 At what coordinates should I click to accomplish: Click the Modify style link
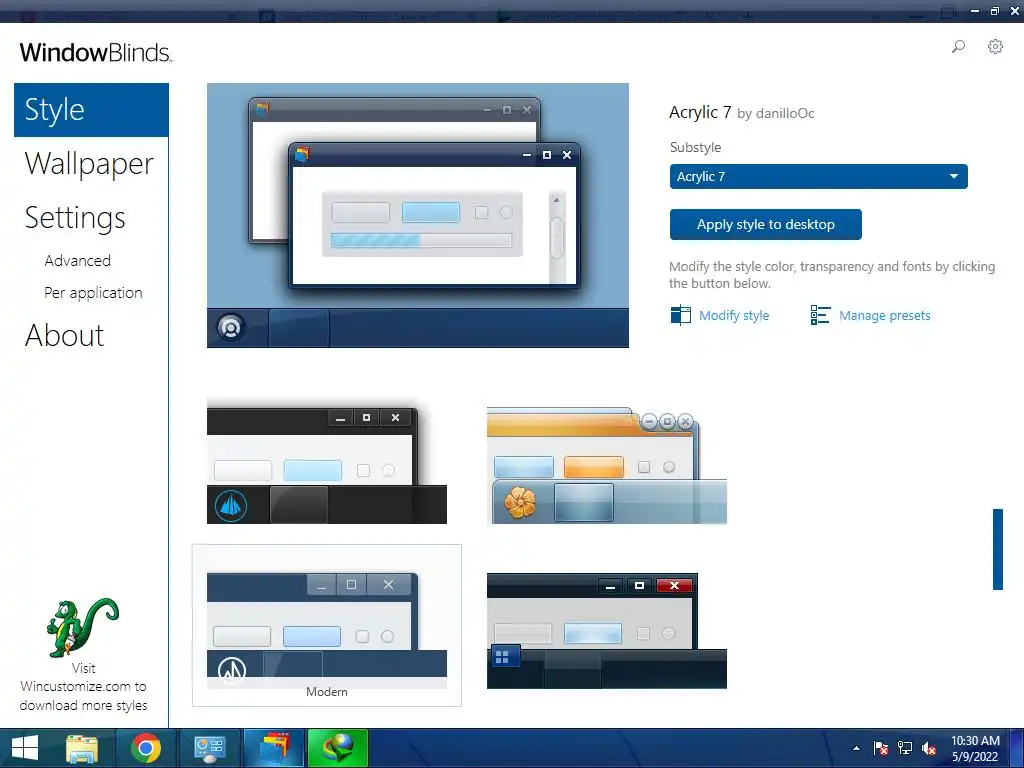point(734,315)
